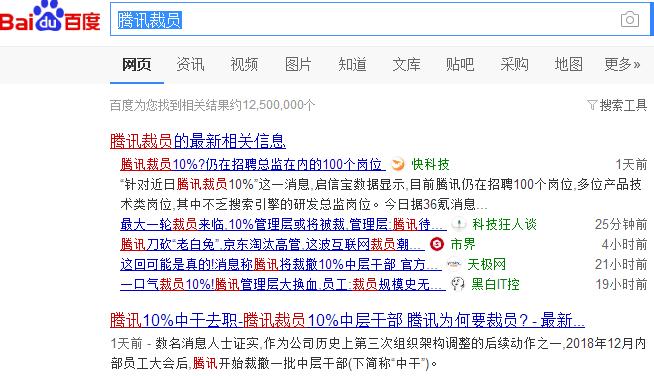Click the 4小时前 timestamp
The height and width of the screenshot is (376, 654).
tap(624, 244)
